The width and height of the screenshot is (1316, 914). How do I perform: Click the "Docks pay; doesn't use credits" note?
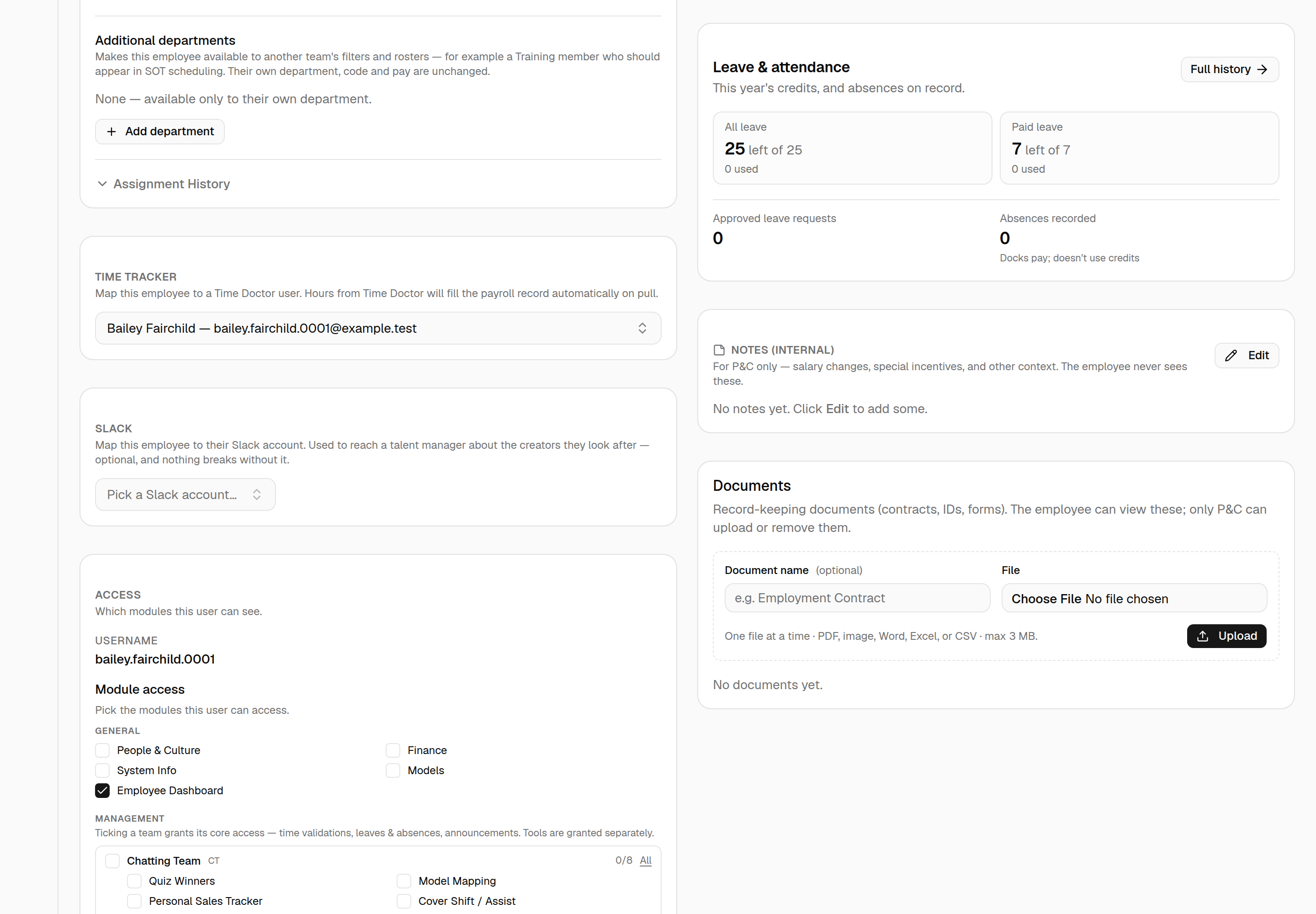pos(1069,258)
